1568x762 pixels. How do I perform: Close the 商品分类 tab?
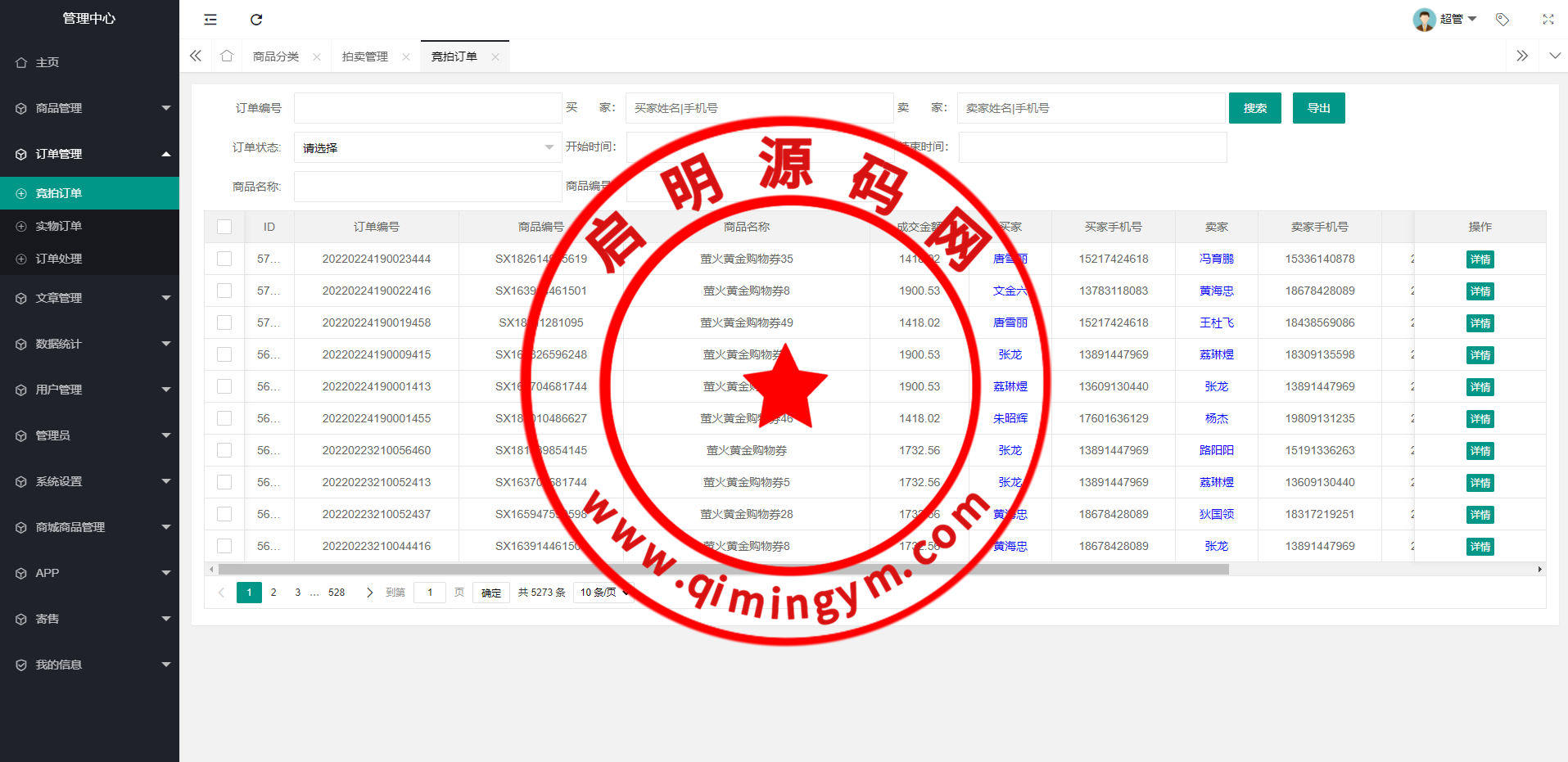tap(317, 57)
